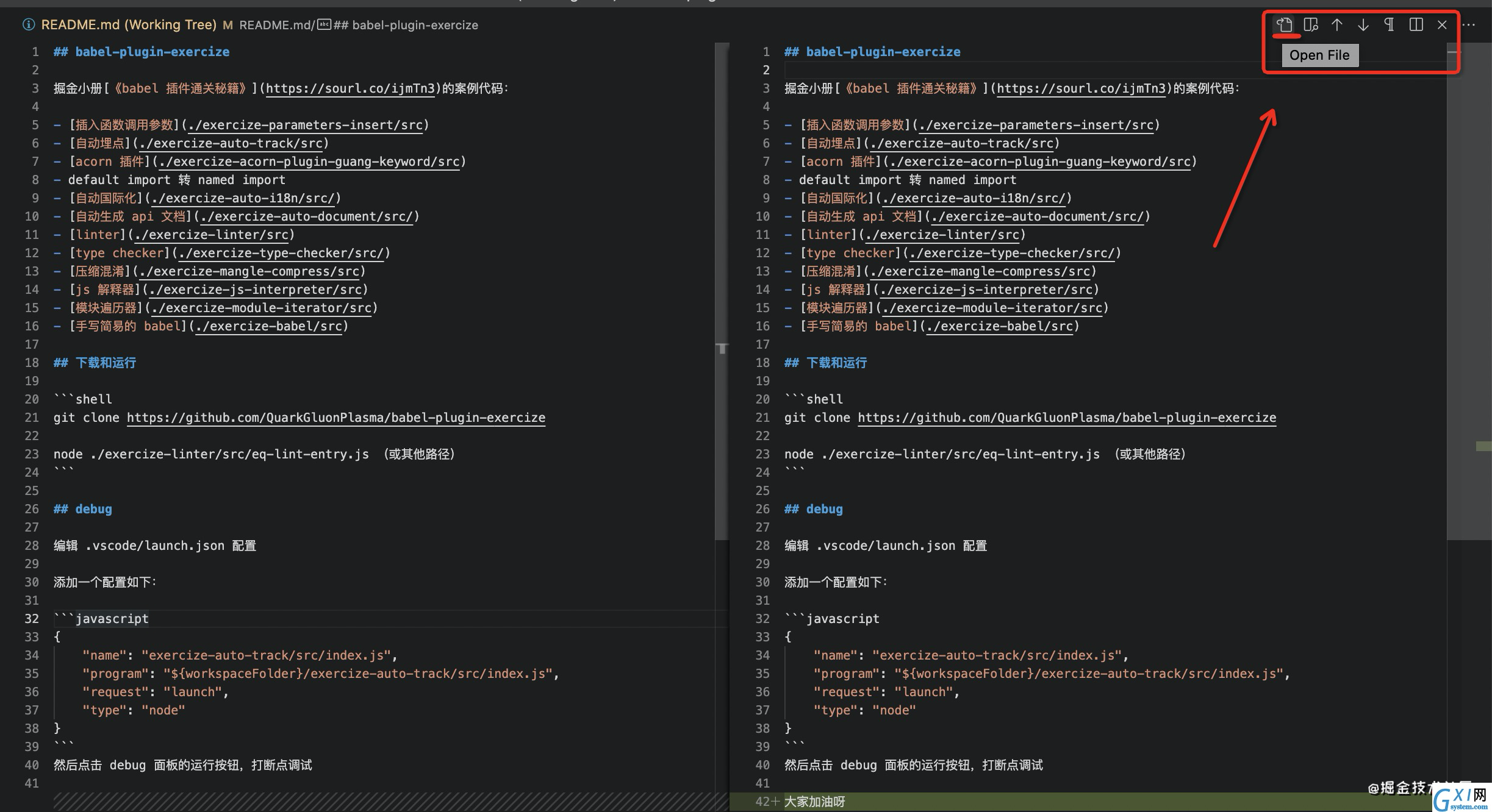Follow the exercize-js-interpreter/src link in the left pane
Image resolution: width=1492 pixels, height=812 pixels.
256,290
